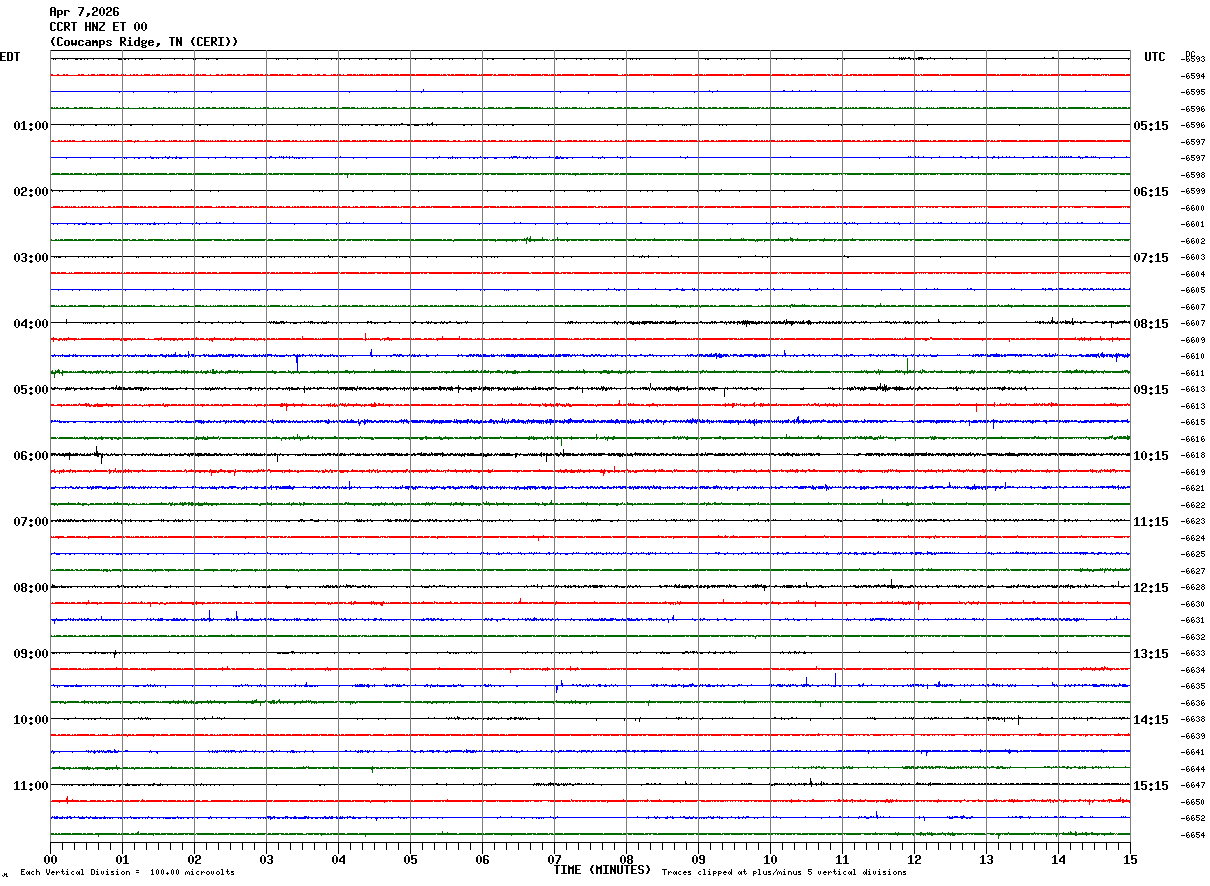Click the DC offset value "-6600"

(1193, 208)
